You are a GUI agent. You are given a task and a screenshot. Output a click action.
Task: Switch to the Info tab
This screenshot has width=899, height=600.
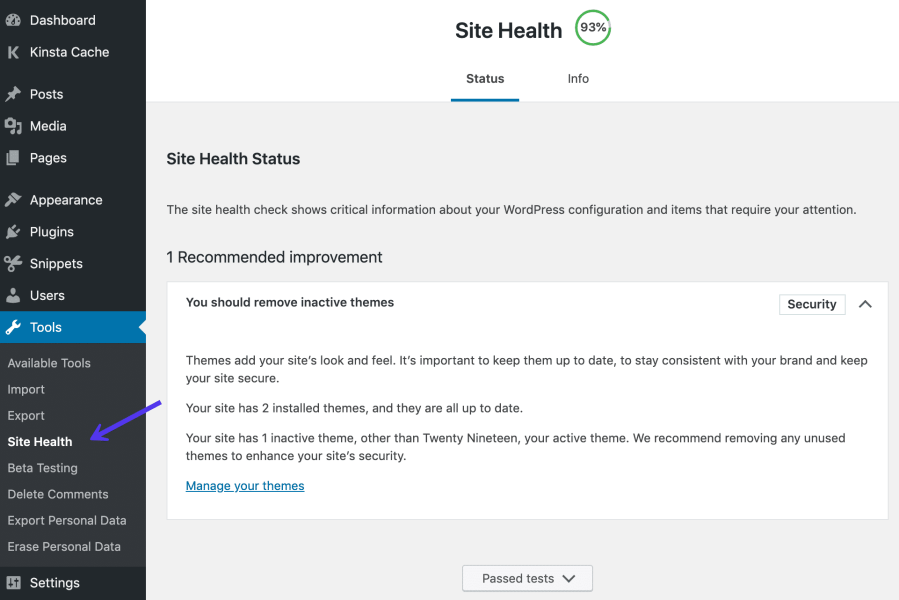pyautogui.click(x=578, y=79)
